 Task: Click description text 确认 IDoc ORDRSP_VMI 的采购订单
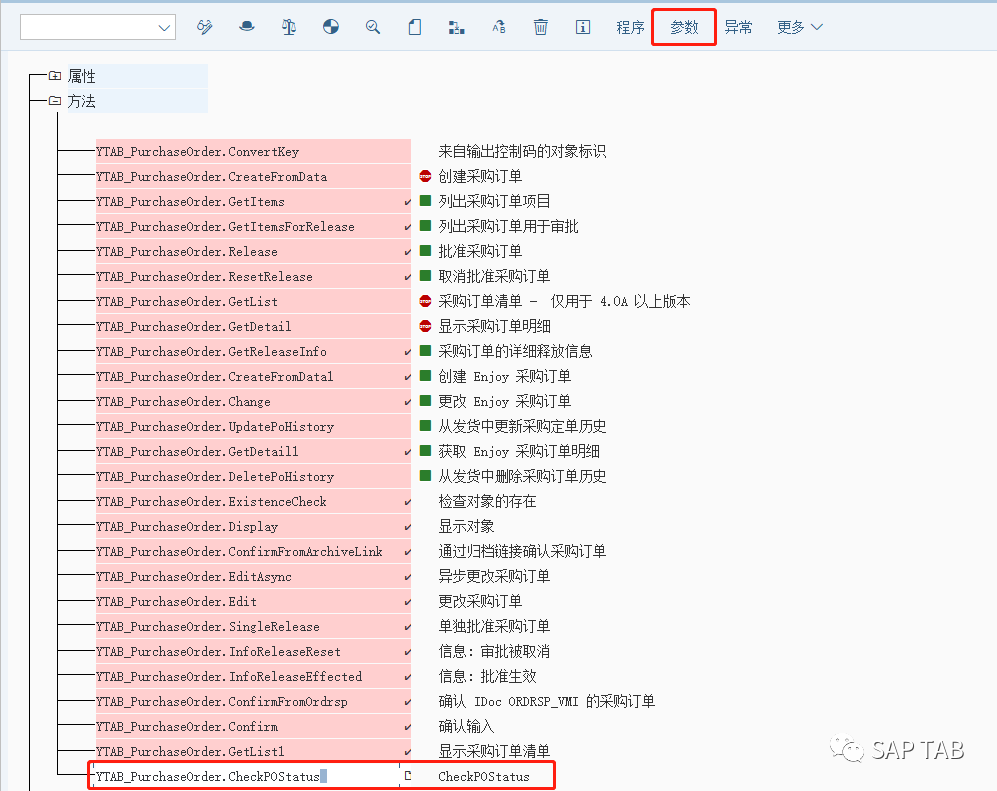(x=547, y=701)
